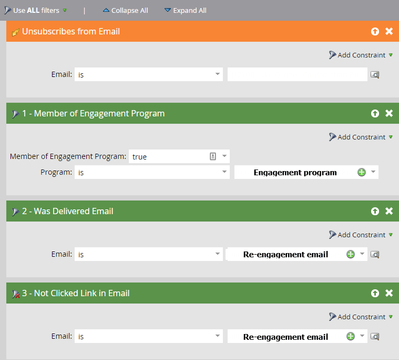The image size is (399, 360).
Task: Open Email operator dropdown in Unsubscribes trigger
Action: [x=149, y=74]
